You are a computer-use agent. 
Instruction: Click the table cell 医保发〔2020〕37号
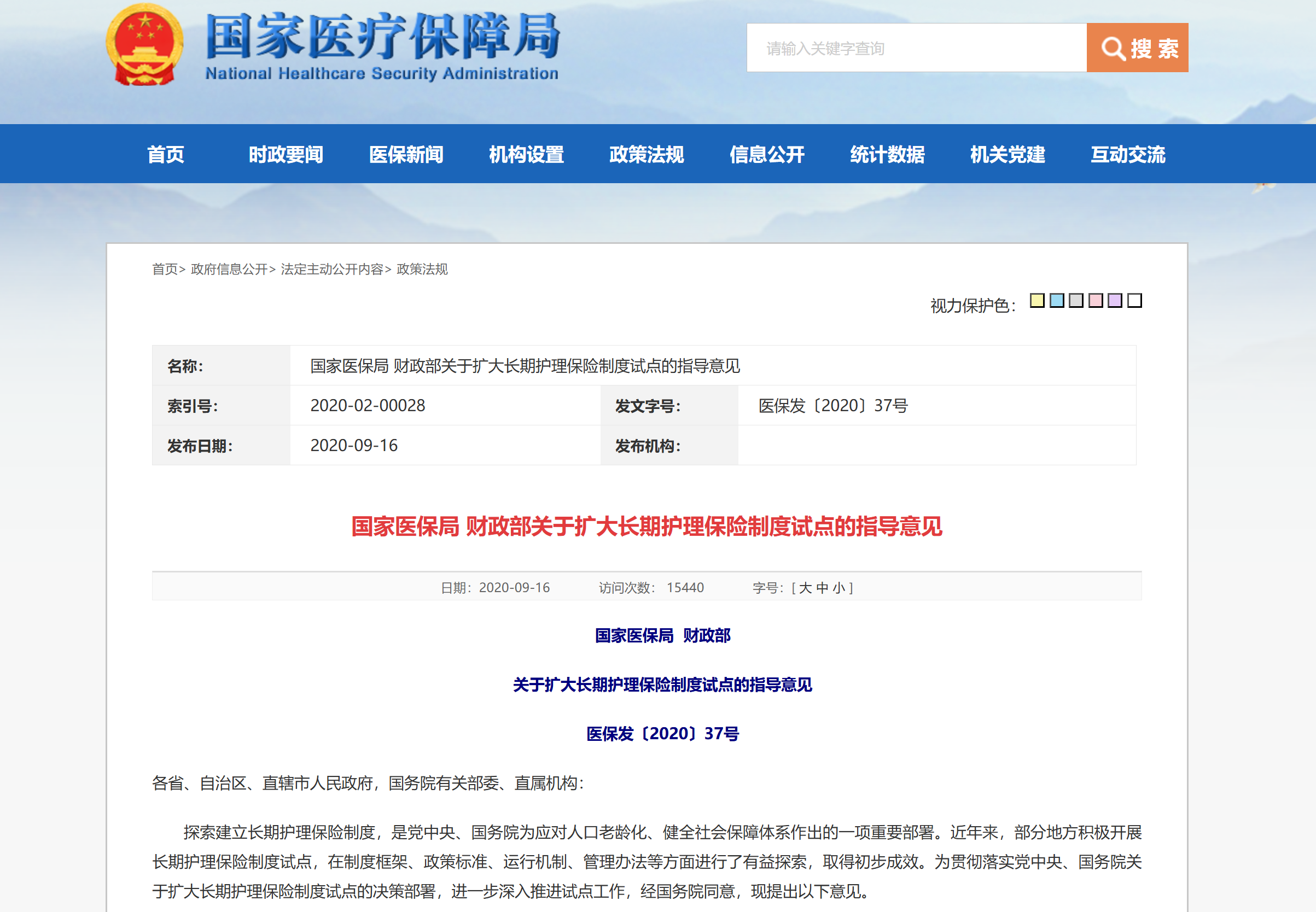[x=833, y=406]
